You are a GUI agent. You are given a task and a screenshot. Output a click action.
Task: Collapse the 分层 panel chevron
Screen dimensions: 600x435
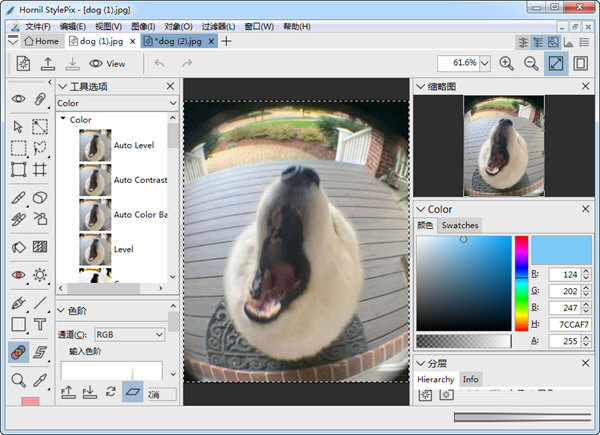(421, 363)
